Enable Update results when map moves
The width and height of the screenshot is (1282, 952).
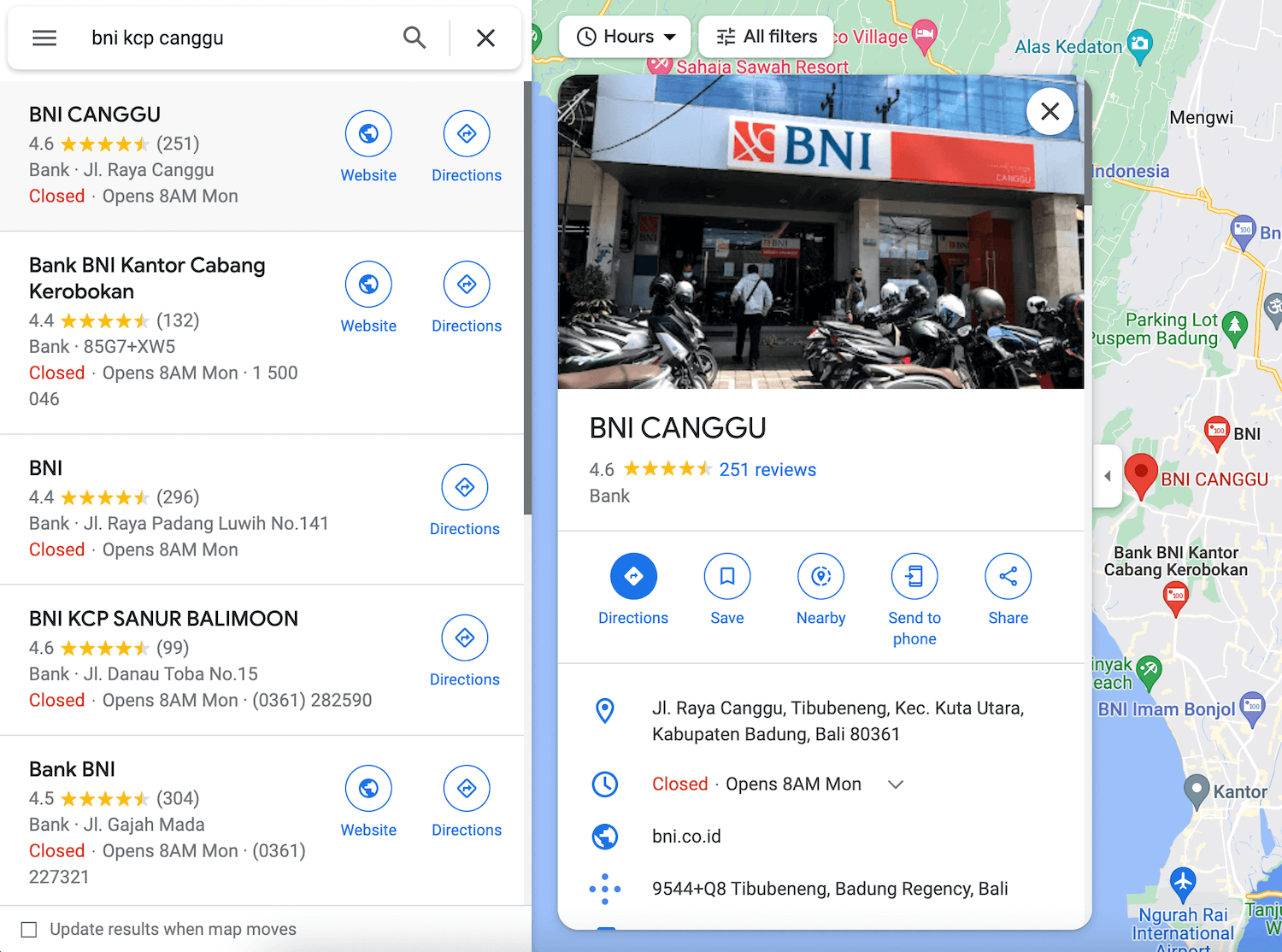[29, 930]
